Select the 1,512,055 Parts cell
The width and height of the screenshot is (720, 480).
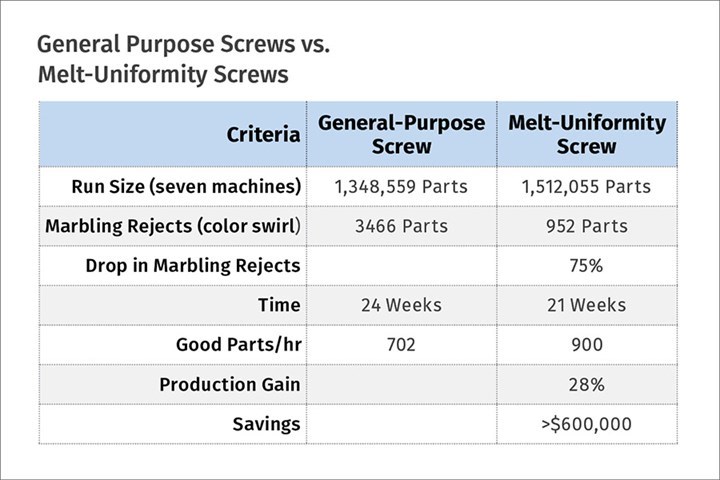click(586, 186)
